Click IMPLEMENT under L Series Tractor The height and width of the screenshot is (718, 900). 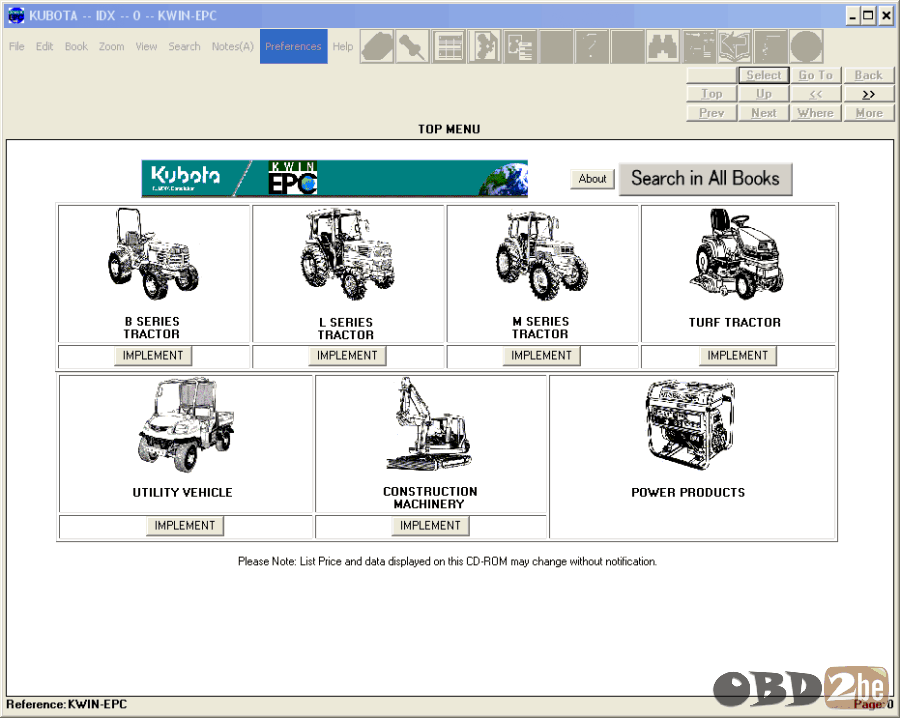(x=347, y=356)
